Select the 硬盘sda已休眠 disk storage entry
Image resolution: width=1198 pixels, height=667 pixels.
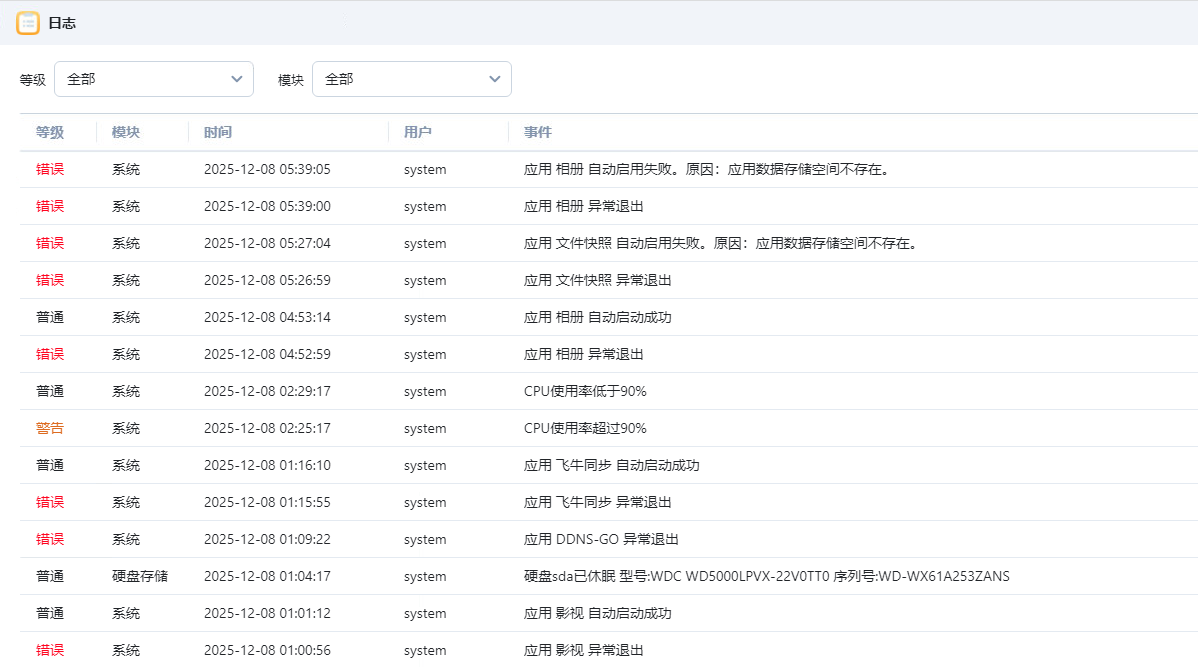pos(766,576)
